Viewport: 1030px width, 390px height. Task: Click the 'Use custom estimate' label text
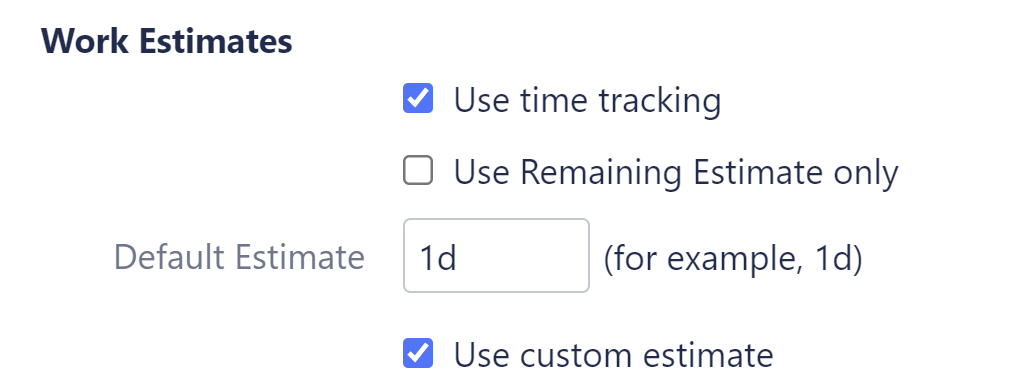[x=614, y=355]
